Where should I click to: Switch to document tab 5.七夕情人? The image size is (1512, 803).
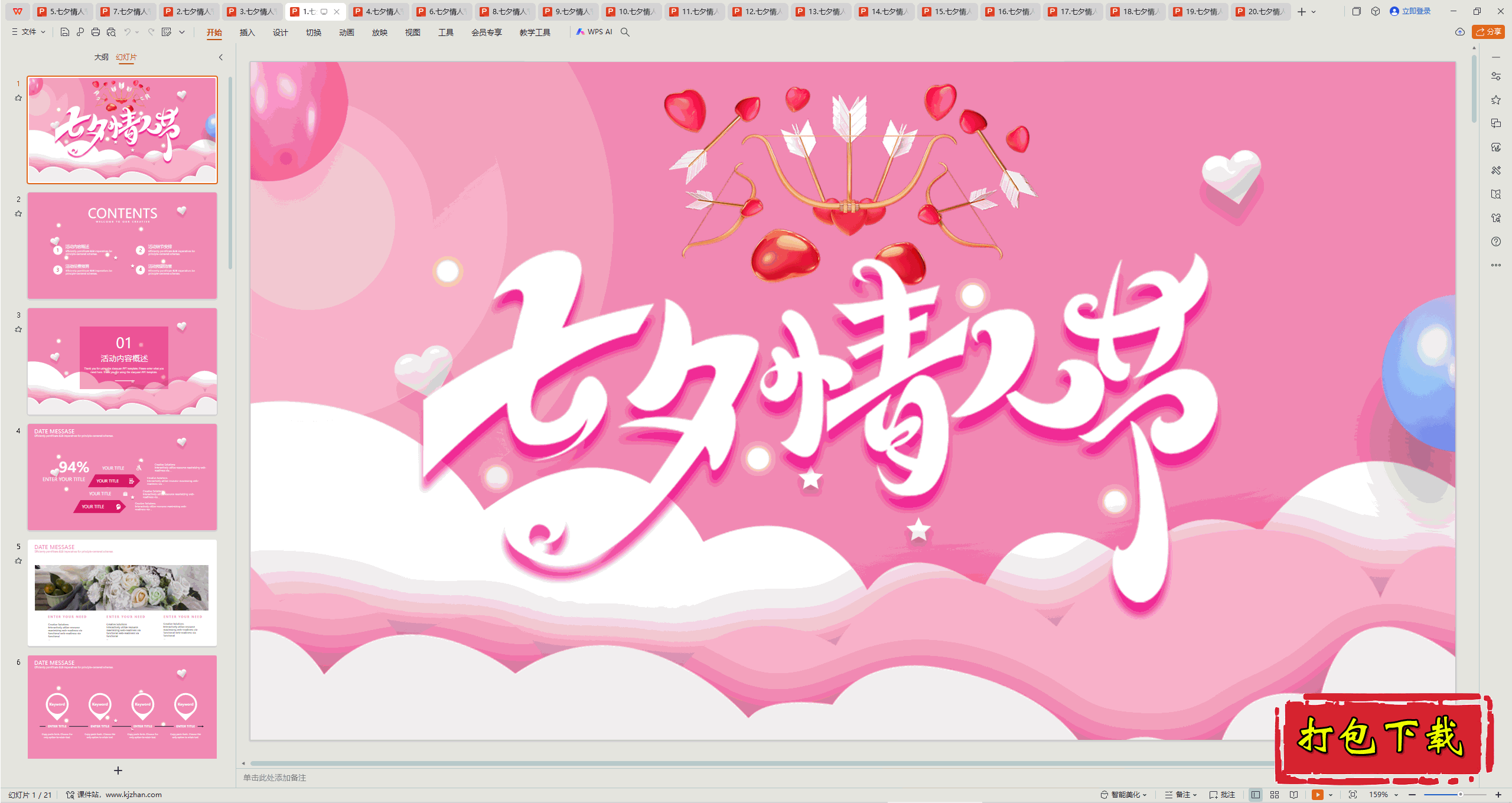[x=64, y=11]
